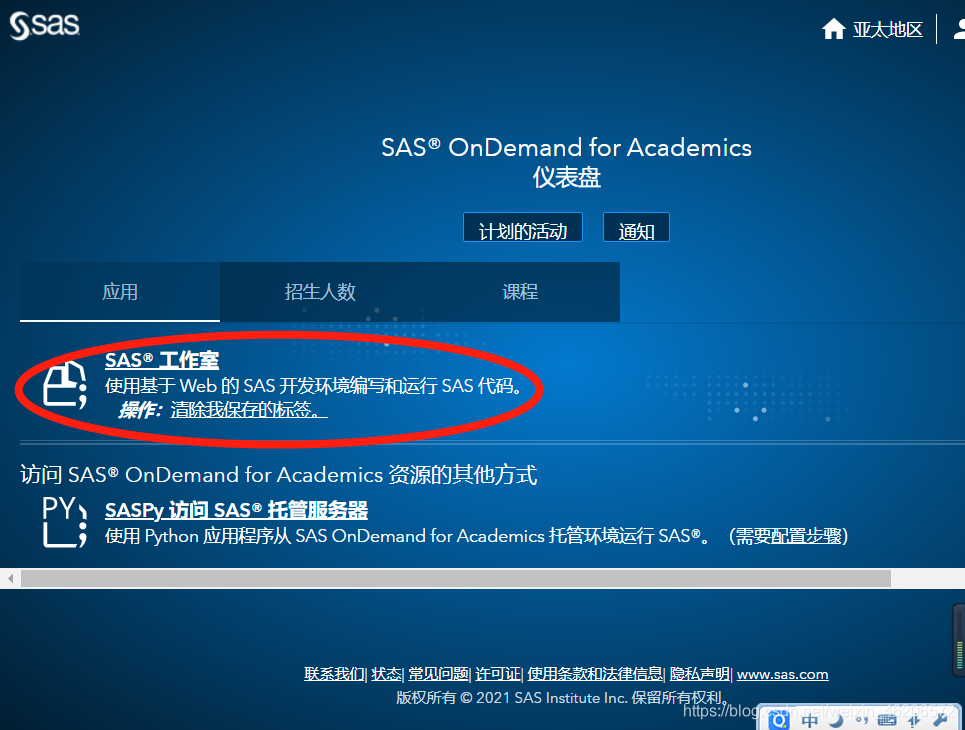Click the copyright 版权所有 text

[x=562, y=698]
